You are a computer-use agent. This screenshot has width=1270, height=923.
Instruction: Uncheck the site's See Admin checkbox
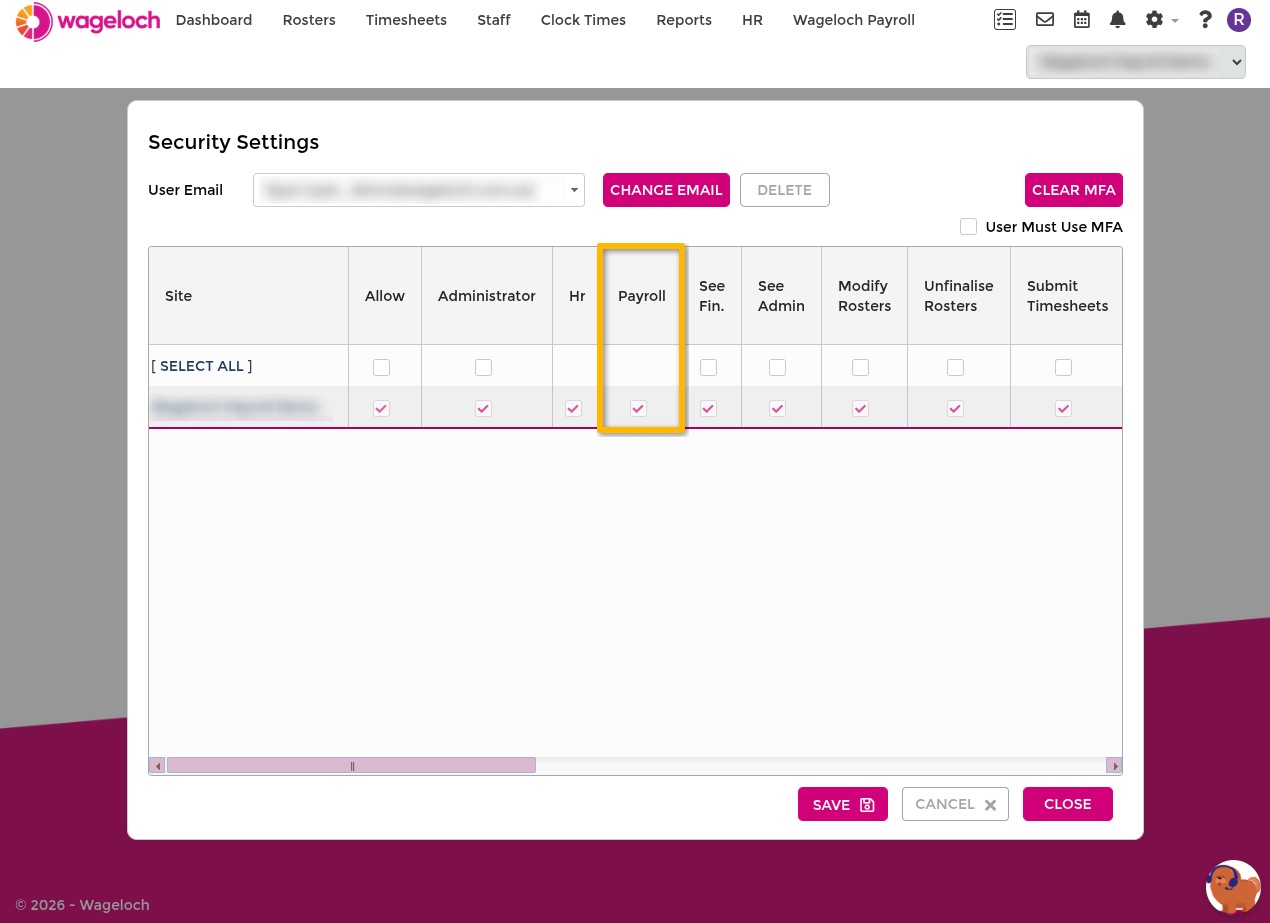tap(777, 408)
